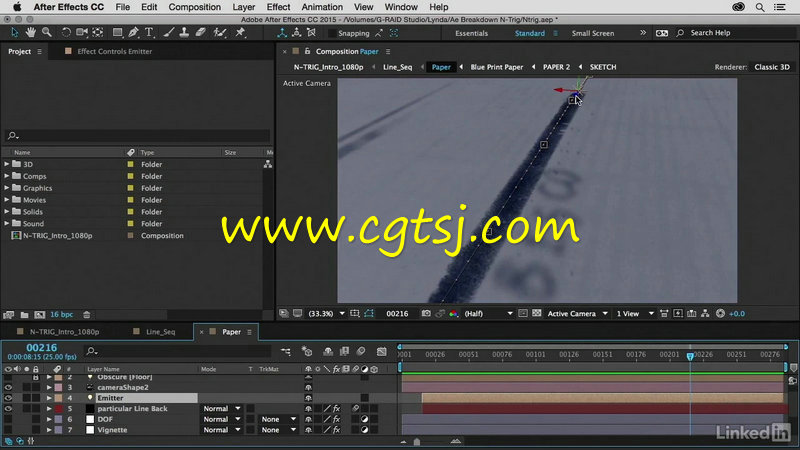800x450 pixels.
Task: Open the Show Channel RGB icon
Action: click(453, 313)
